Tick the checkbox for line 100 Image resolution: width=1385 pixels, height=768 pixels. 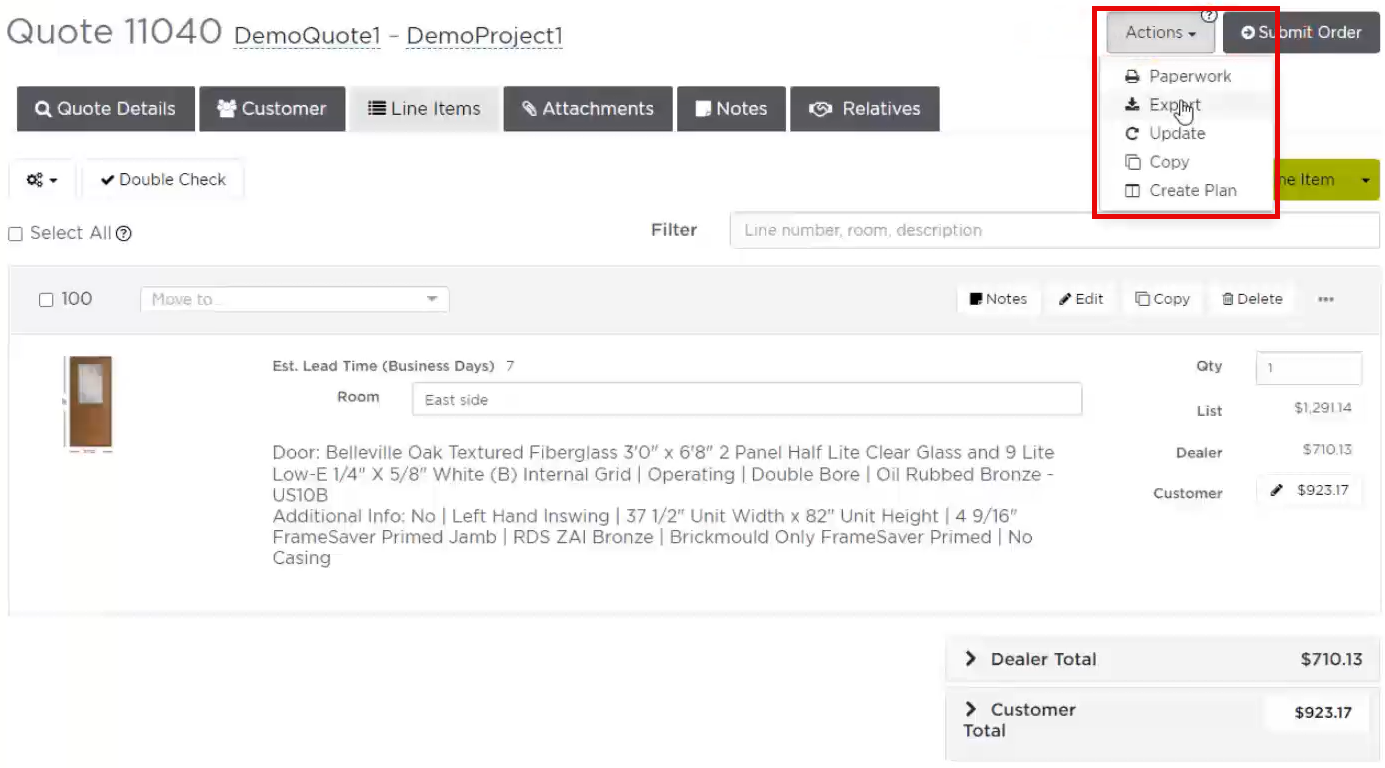(46, 300)
